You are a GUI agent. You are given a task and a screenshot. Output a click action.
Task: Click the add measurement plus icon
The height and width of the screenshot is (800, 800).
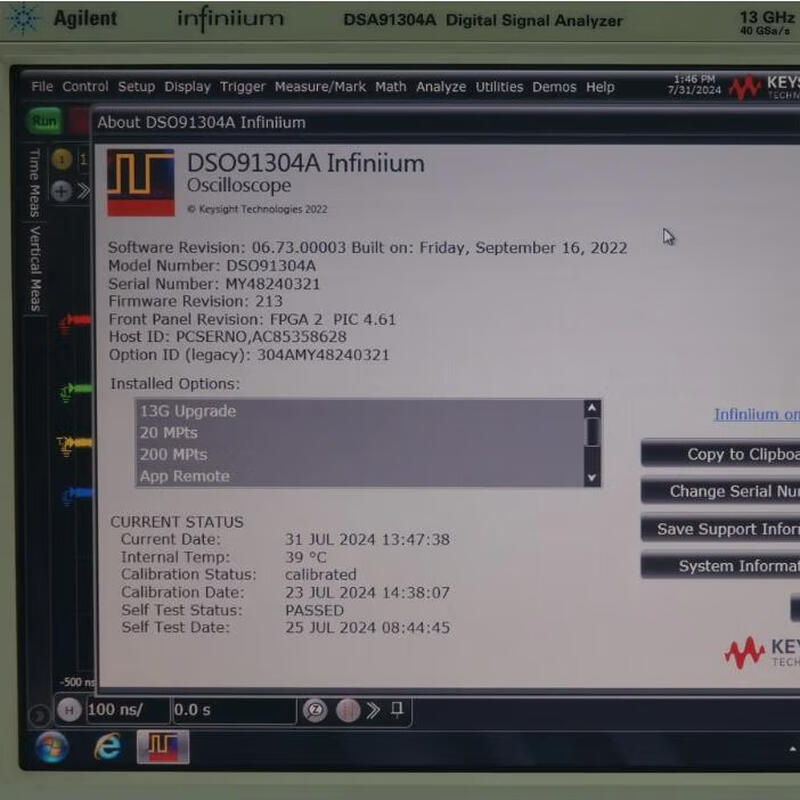point(61,190)
